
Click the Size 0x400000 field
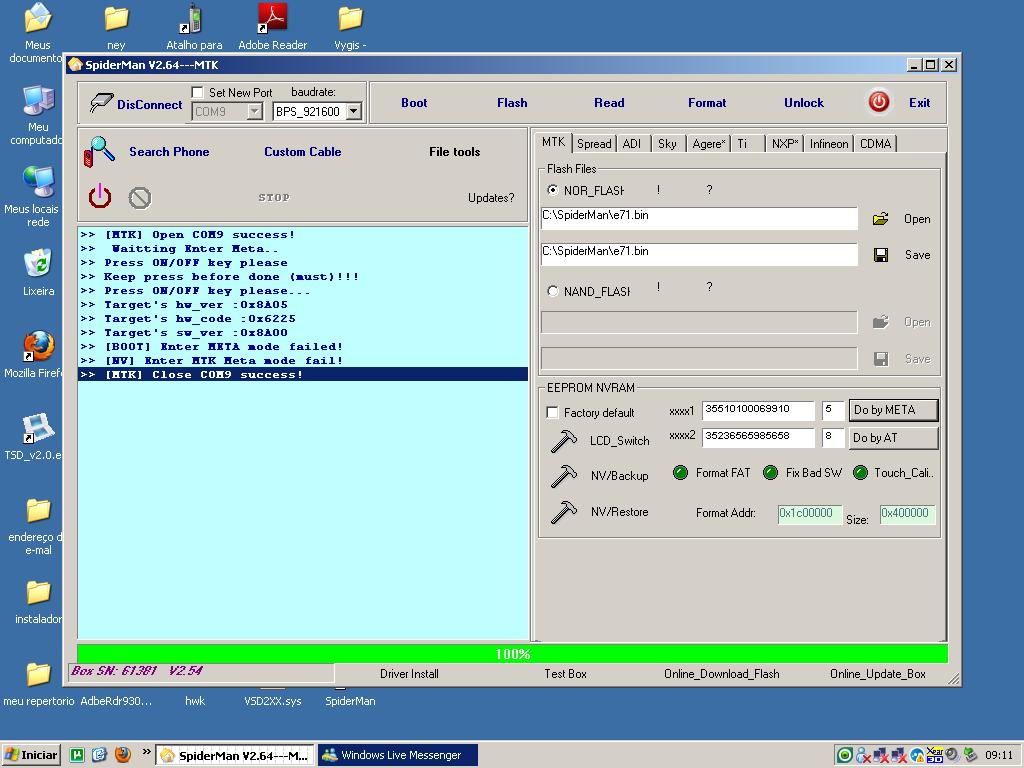click(908, 513)
